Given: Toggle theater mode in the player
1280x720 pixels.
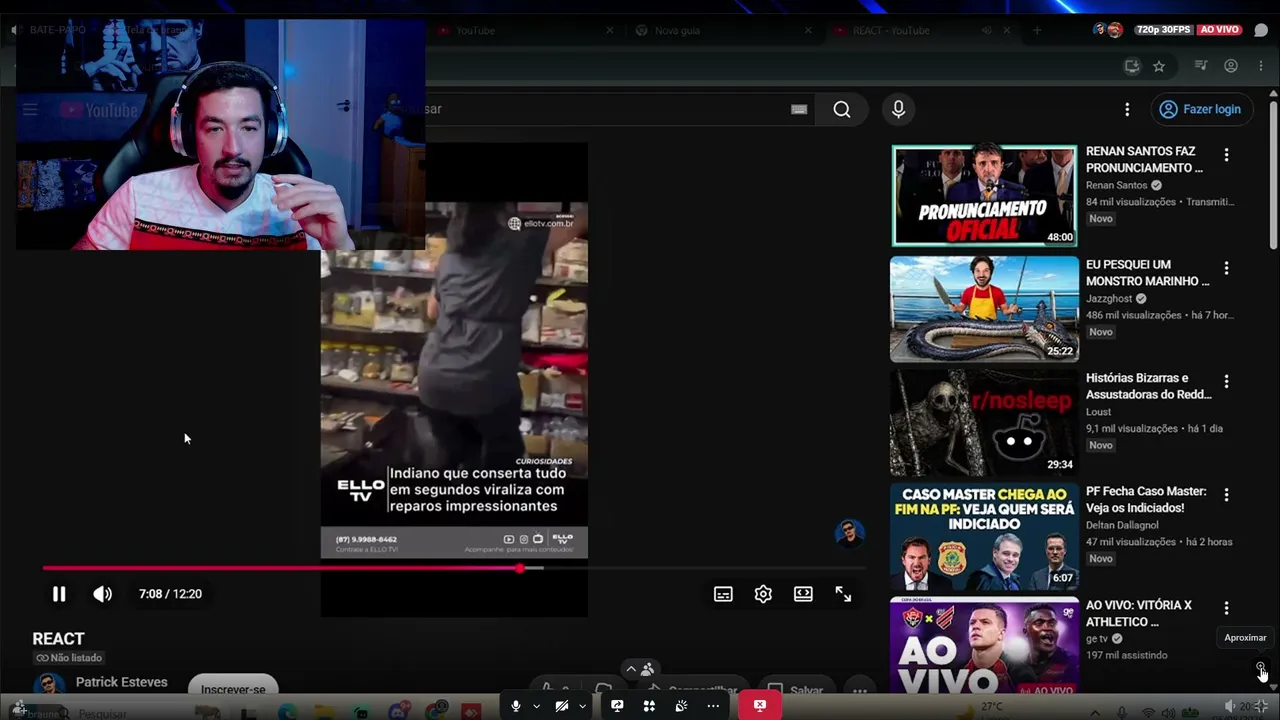Looking at the screenshot, I should coord(803,594).
